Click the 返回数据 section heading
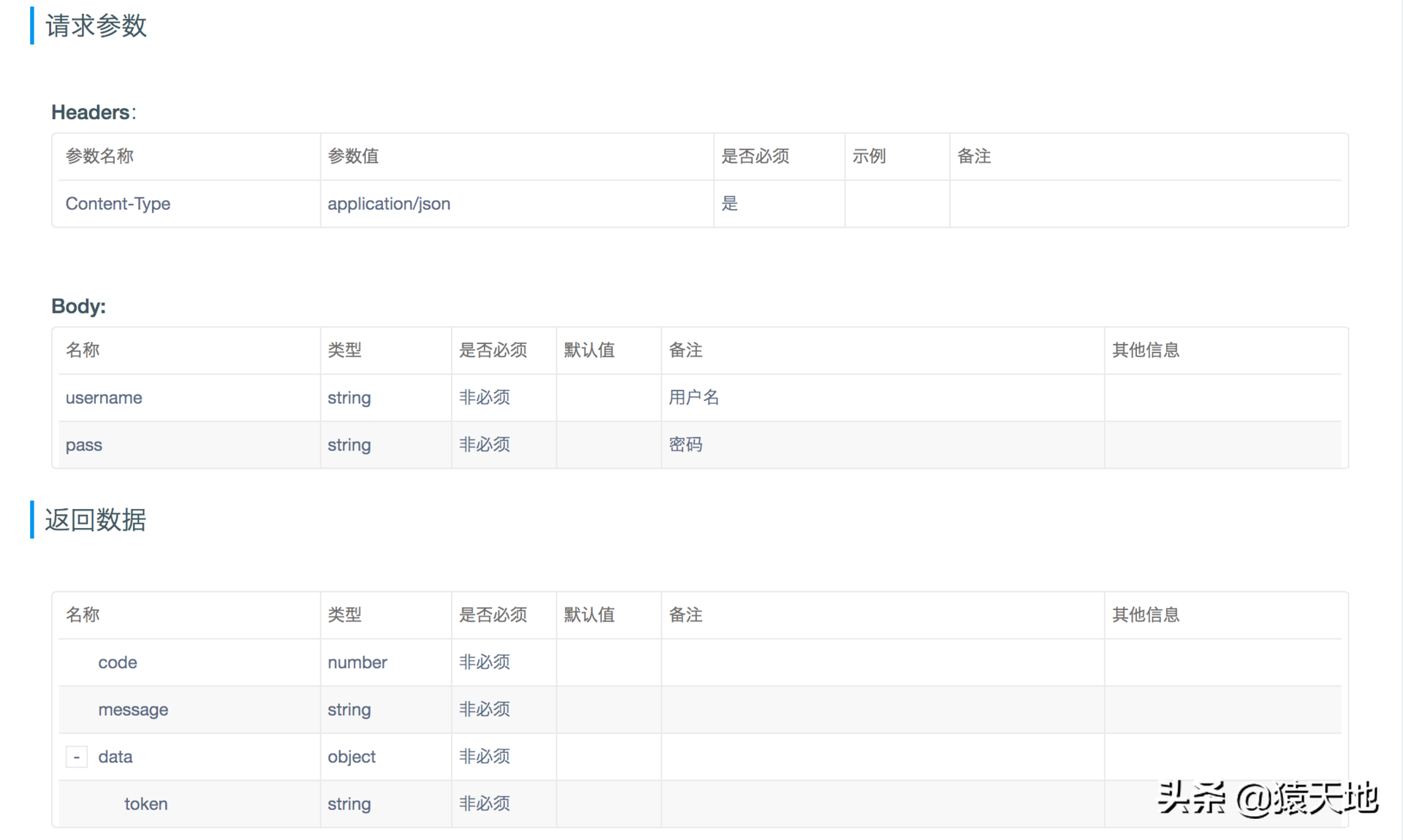 click(96, 520)
